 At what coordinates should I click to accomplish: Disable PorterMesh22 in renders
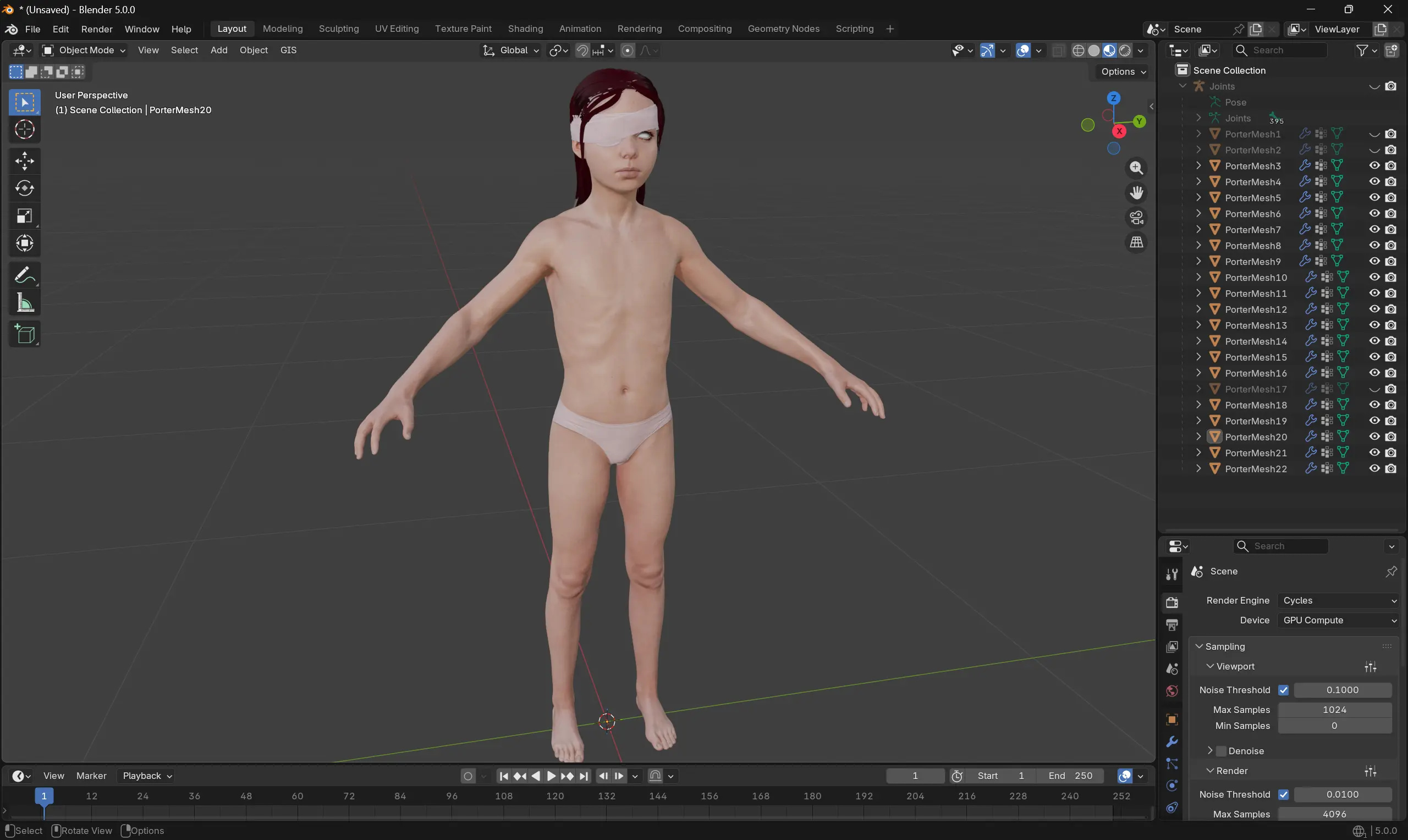[x=1390, y=469]
